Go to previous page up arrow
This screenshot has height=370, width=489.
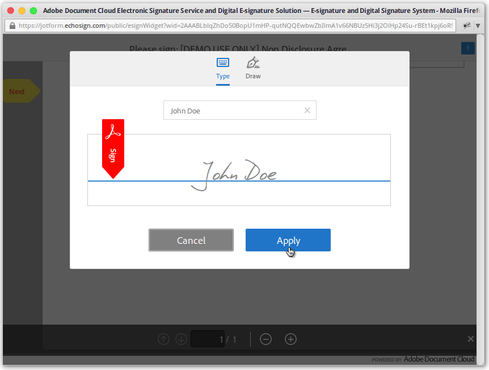(x=163, y=339)
